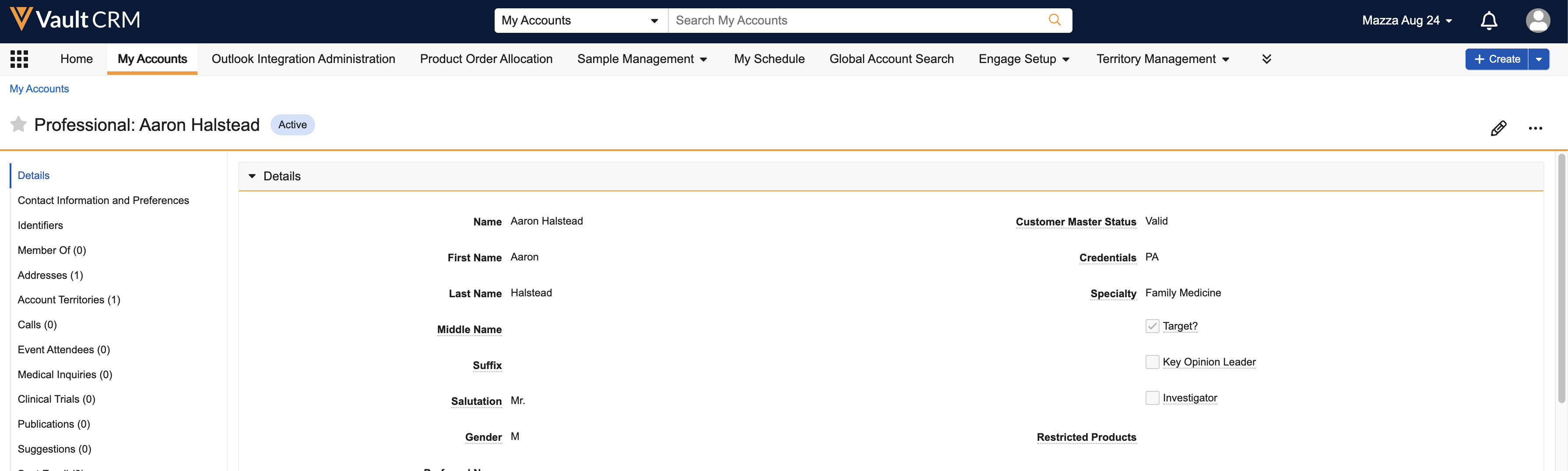Expand the Create button dropdown arrow
Viewport: 1568px width, 471px height.
(x=1538, y=59)
